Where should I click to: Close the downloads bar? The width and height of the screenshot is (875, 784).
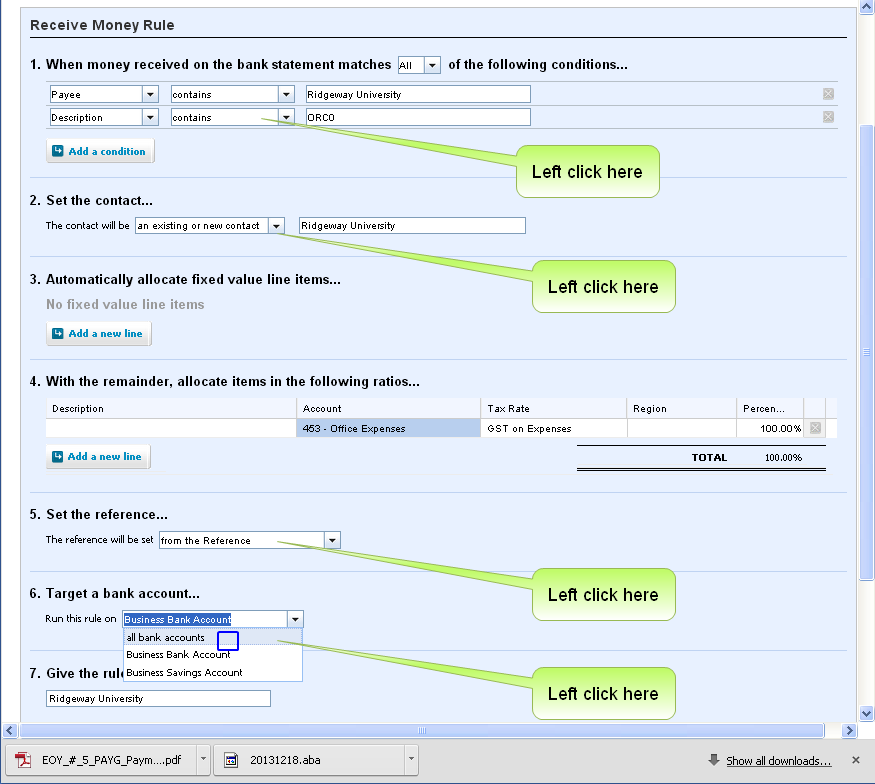(855, 760)
